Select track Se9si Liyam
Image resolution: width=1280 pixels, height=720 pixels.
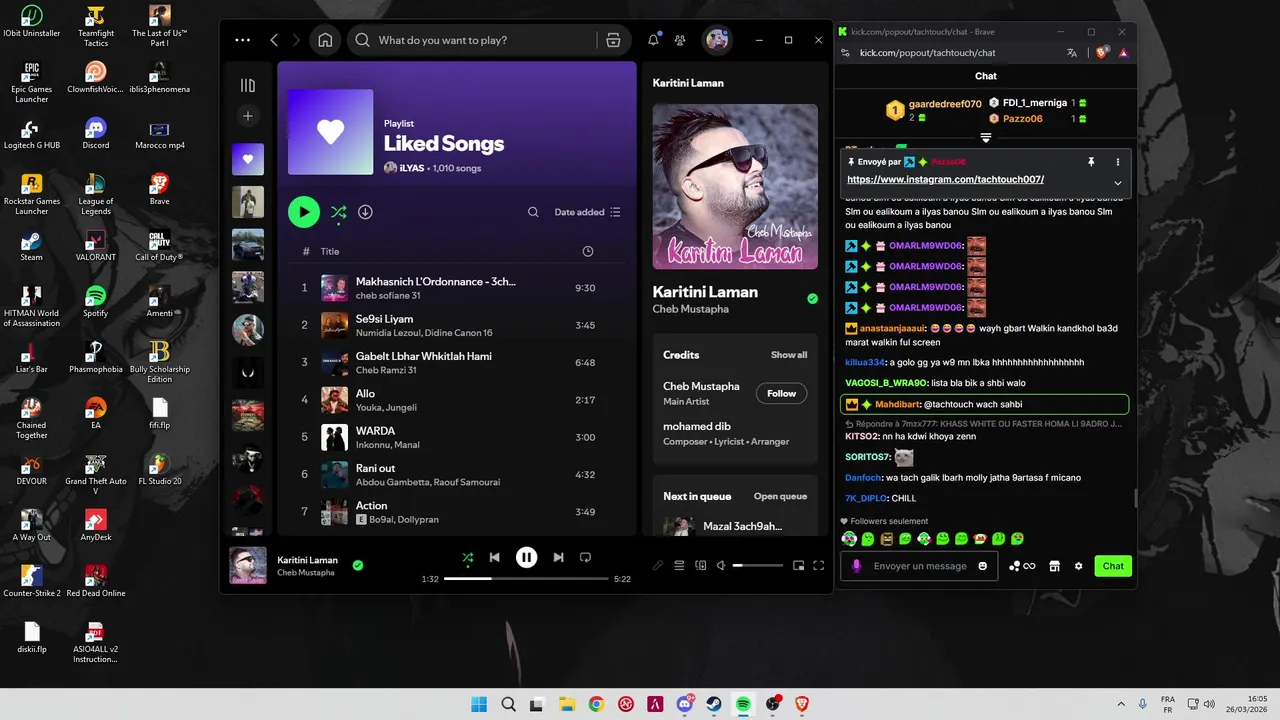pos(456,325)
